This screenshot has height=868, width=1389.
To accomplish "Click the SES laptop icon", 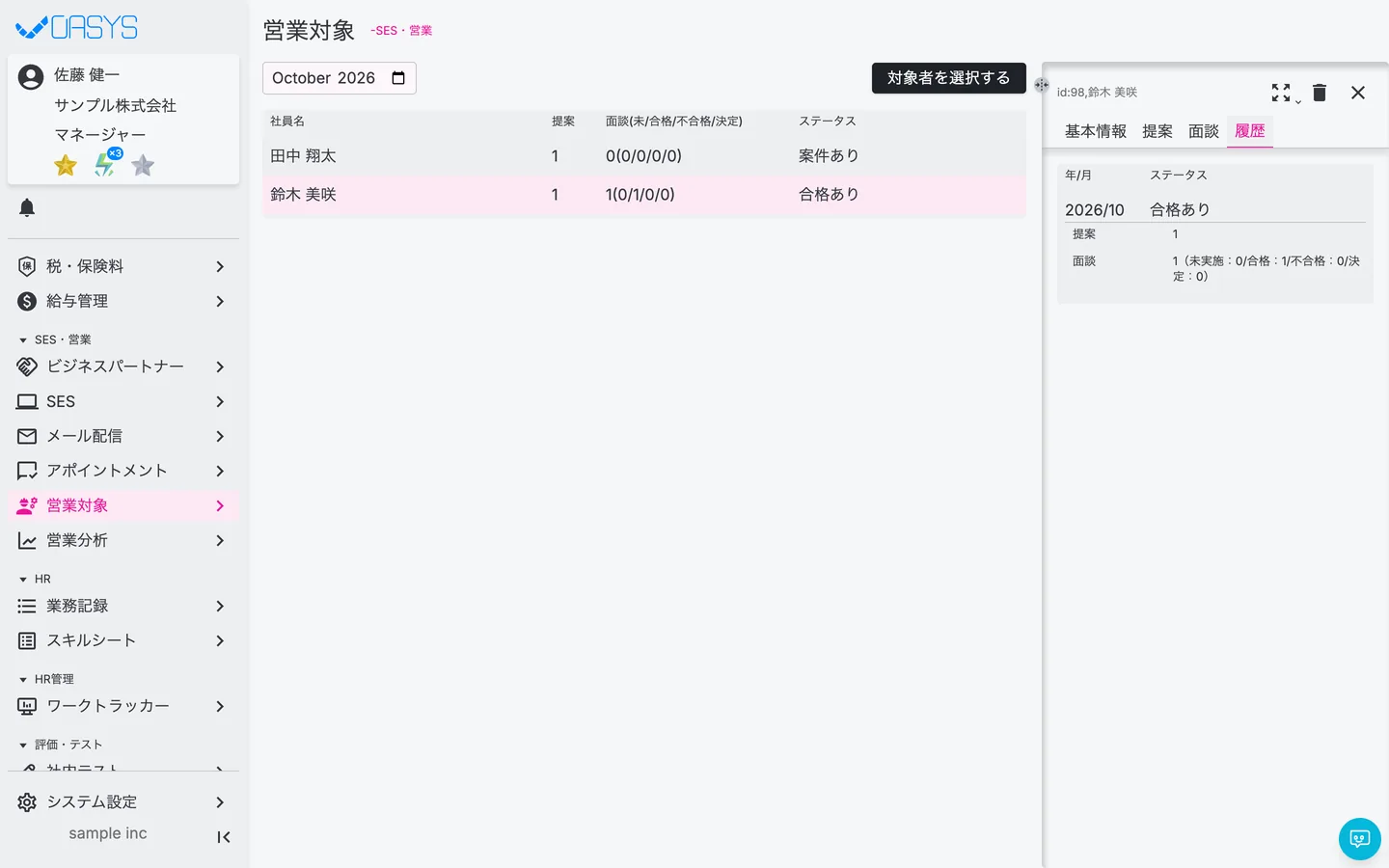I will pyautogui.click(x=27, y=401).
